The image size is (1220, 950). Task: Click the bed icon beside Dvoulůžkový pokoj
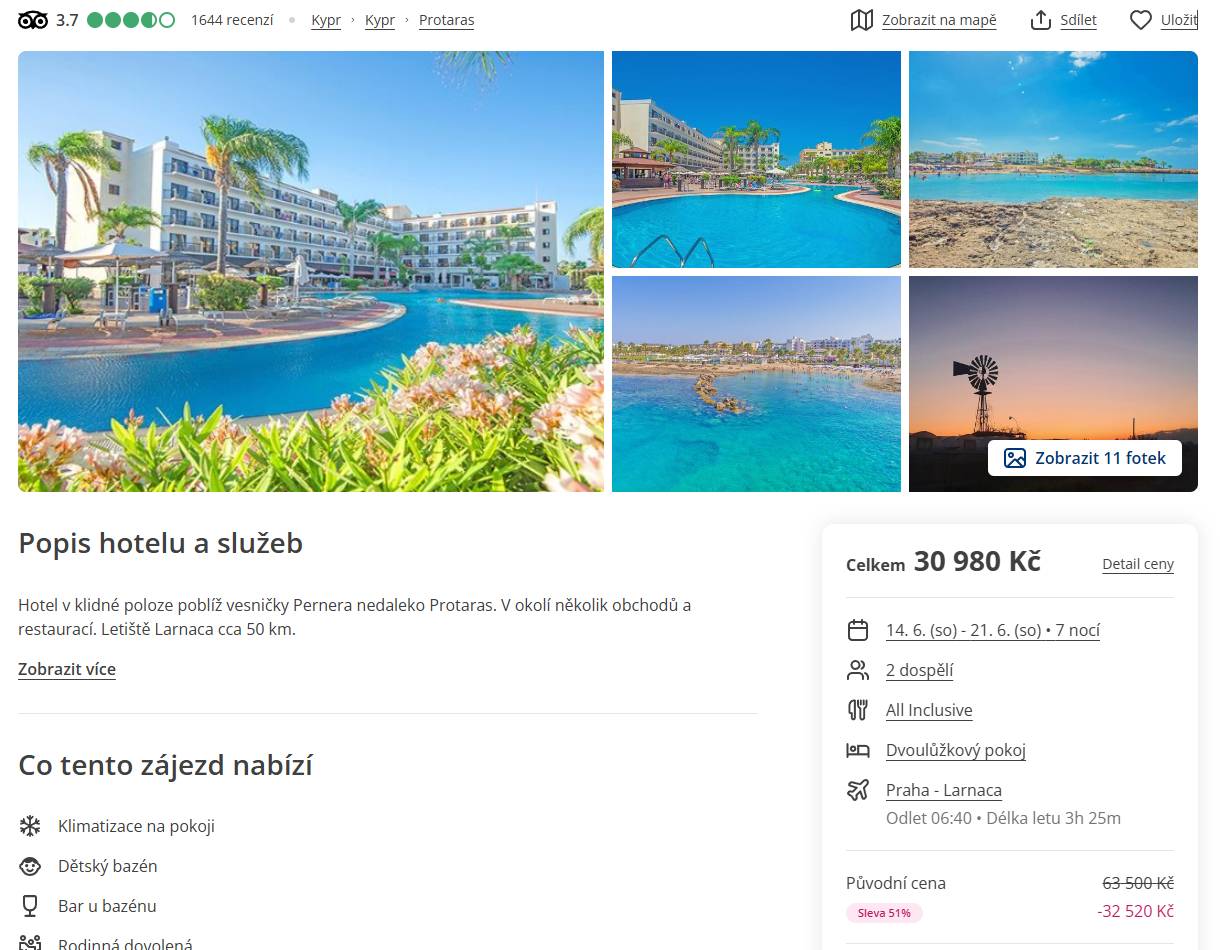[x=858, y=750]
